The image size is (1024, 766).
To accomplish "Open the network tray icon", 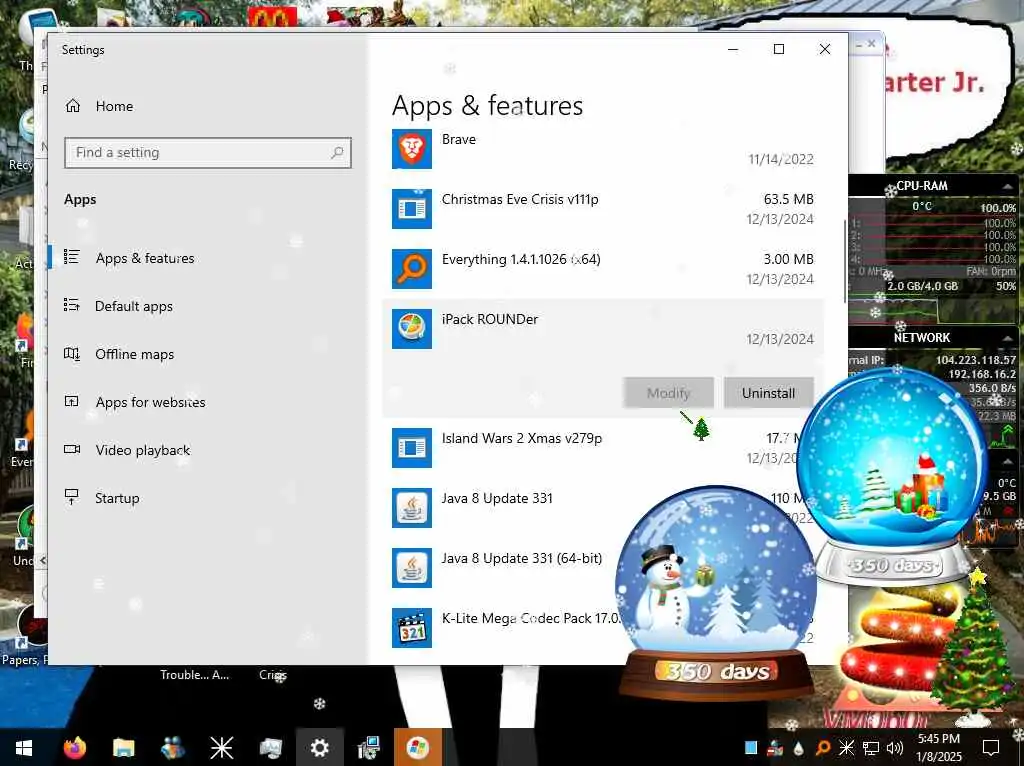I will pyautogui.click(x=871, y=748).
